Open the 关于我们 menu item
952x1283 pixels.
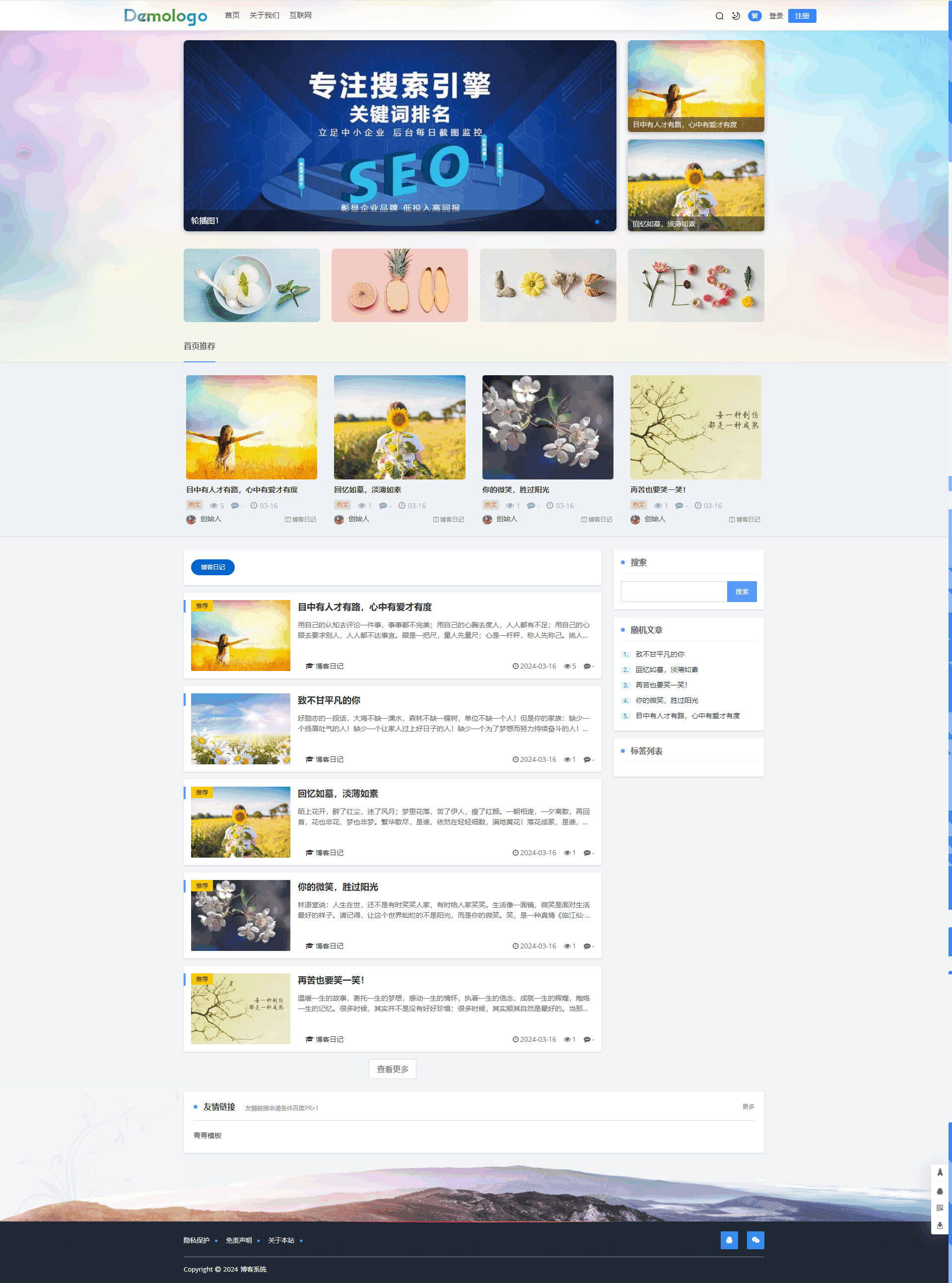(x=264, y=15)
